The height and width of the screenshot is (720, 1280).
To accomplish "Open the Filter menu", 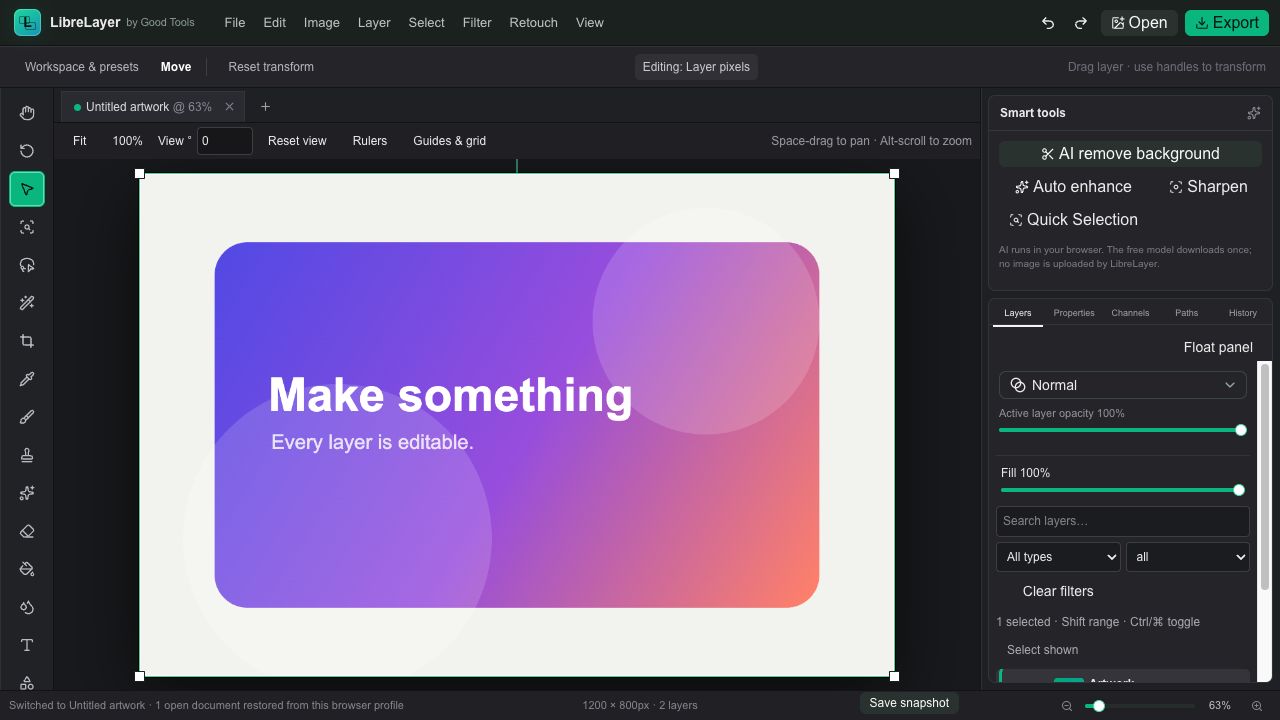I will pyautogui.click(x=477, y=22).
